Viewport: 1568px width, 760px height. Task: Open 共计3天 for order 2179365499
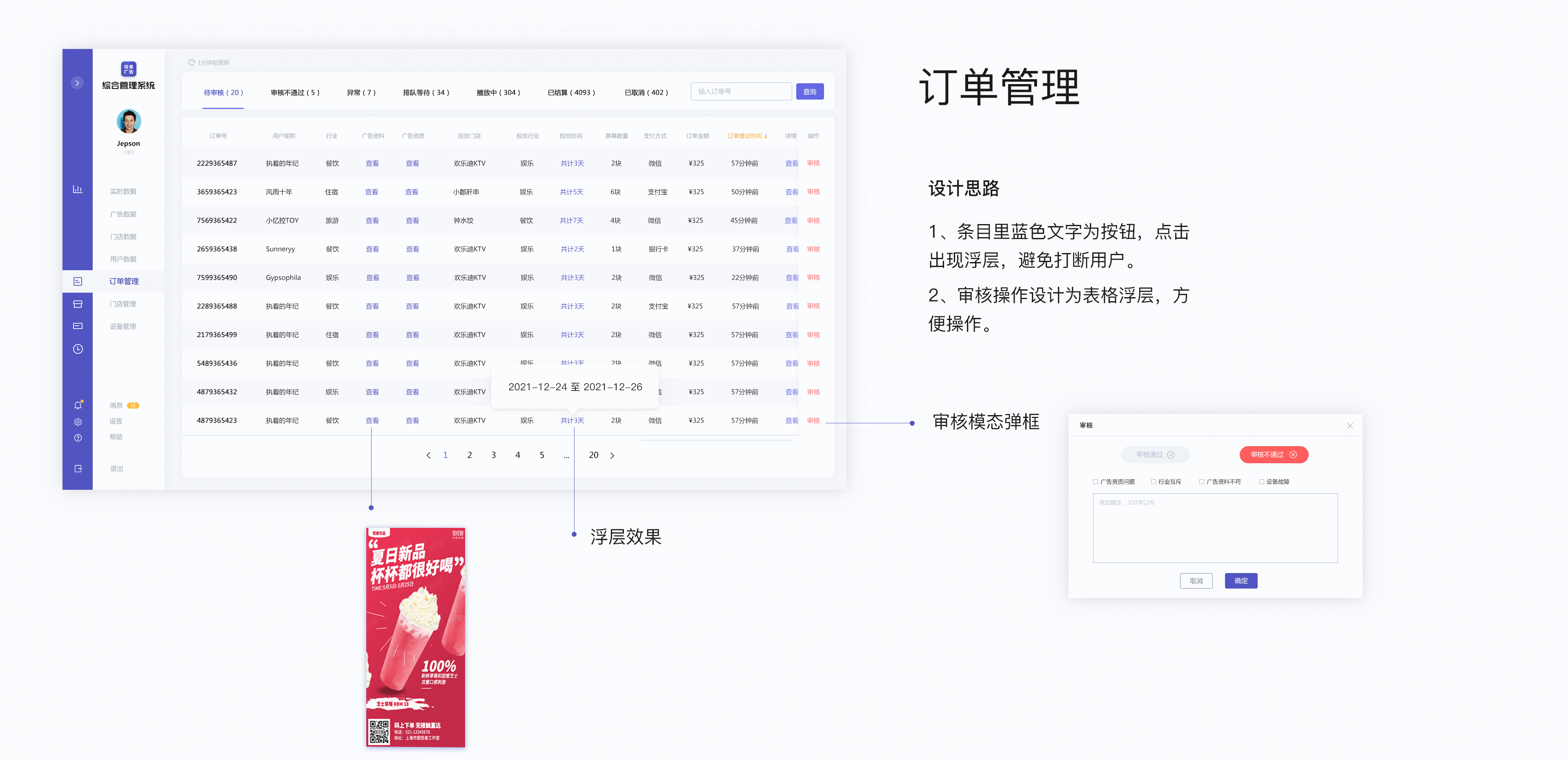(x=572, y=335)
